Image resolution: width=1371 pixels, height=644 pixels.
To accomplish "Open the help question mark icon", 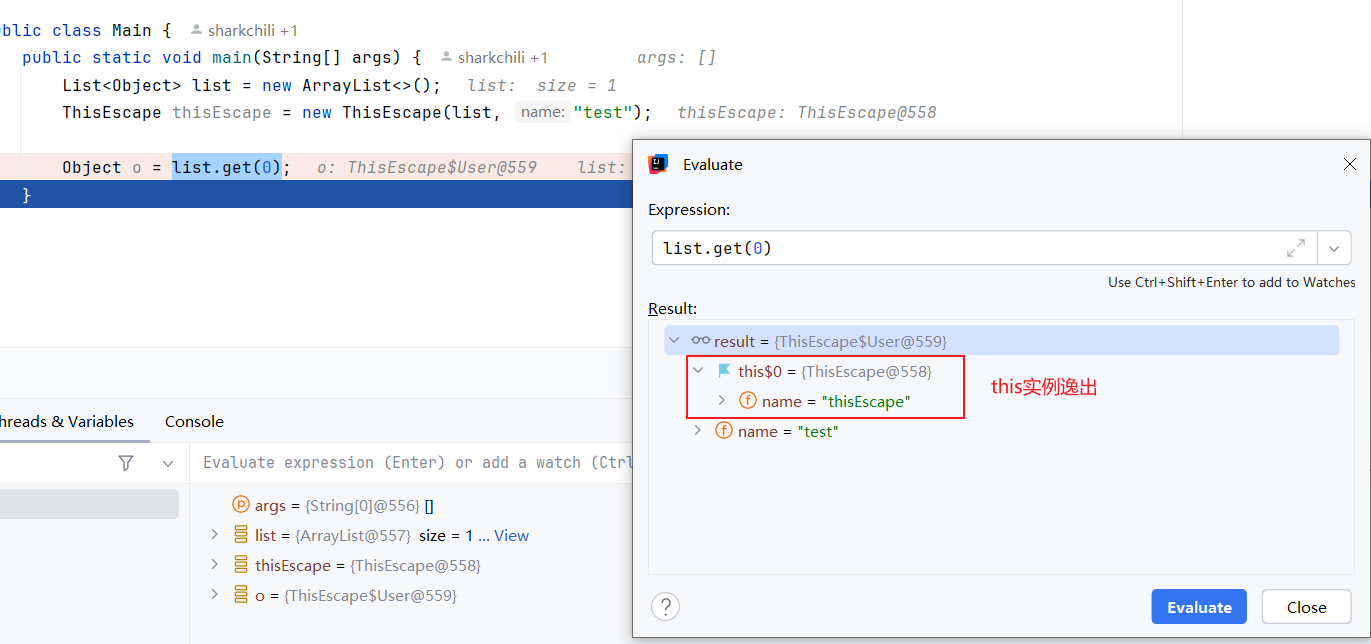I will [665, 606].
